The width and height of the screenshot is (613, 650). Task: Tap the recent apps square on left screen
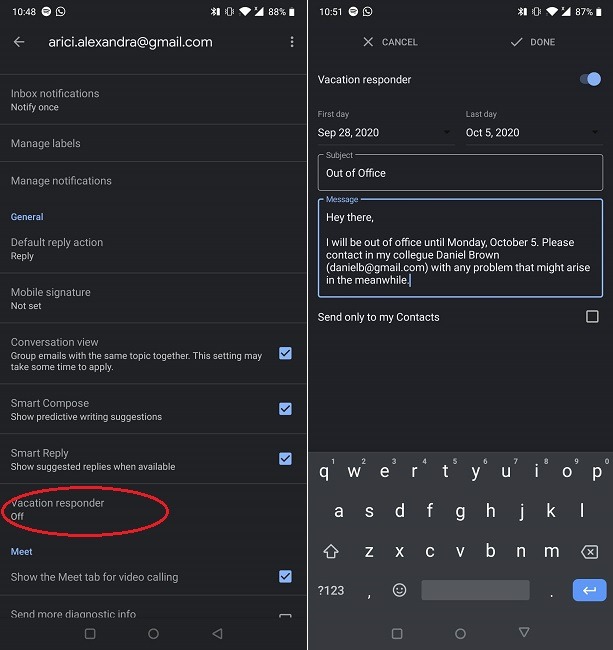[x=90, y=633]
